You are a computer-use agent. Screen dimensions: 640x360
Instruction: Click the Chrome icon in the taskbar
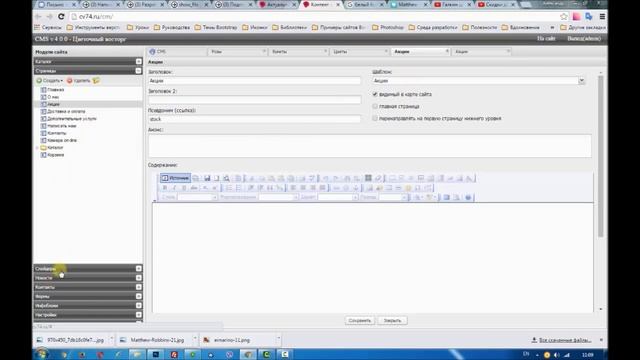(x=248, y=354)
